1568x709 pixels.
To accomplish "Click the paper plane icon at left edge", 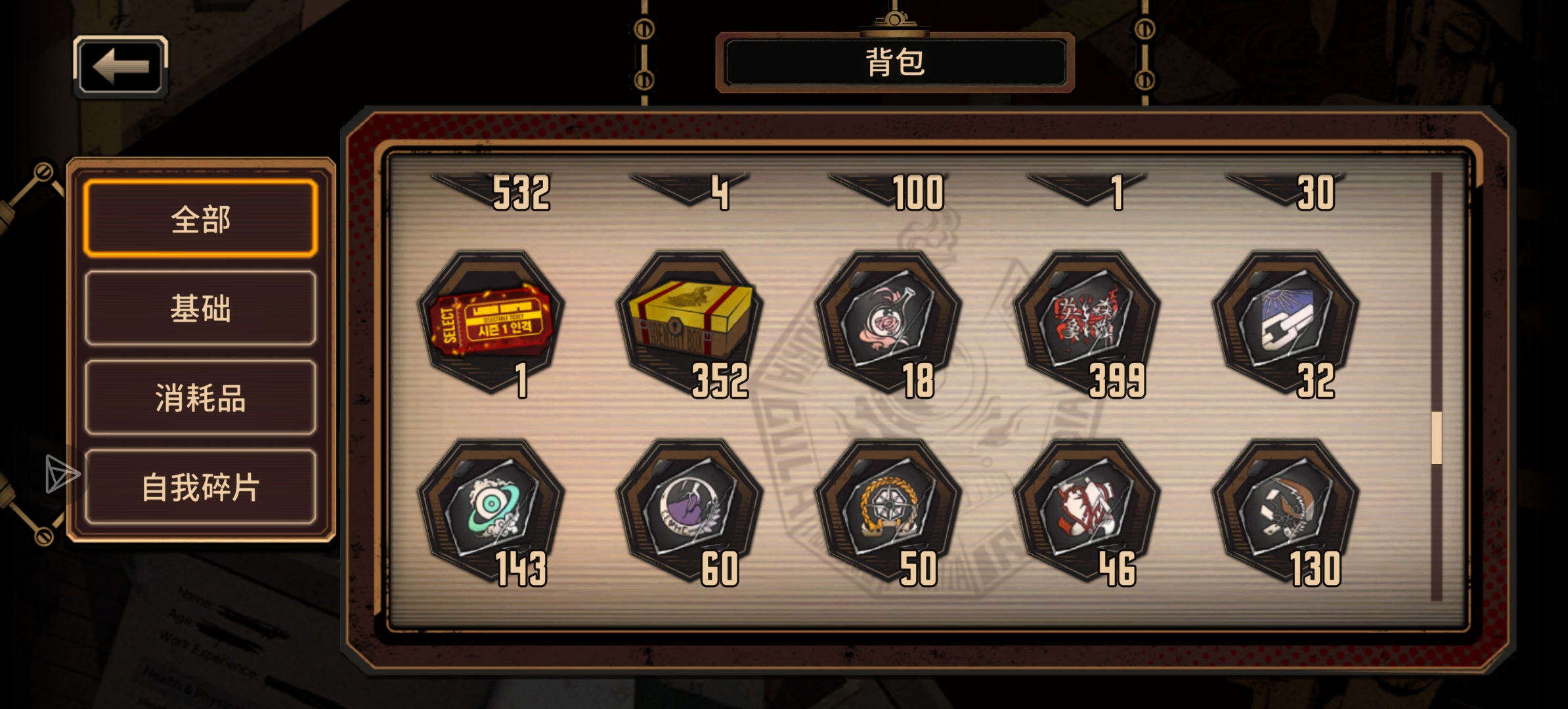I will [x=62, y=473].
